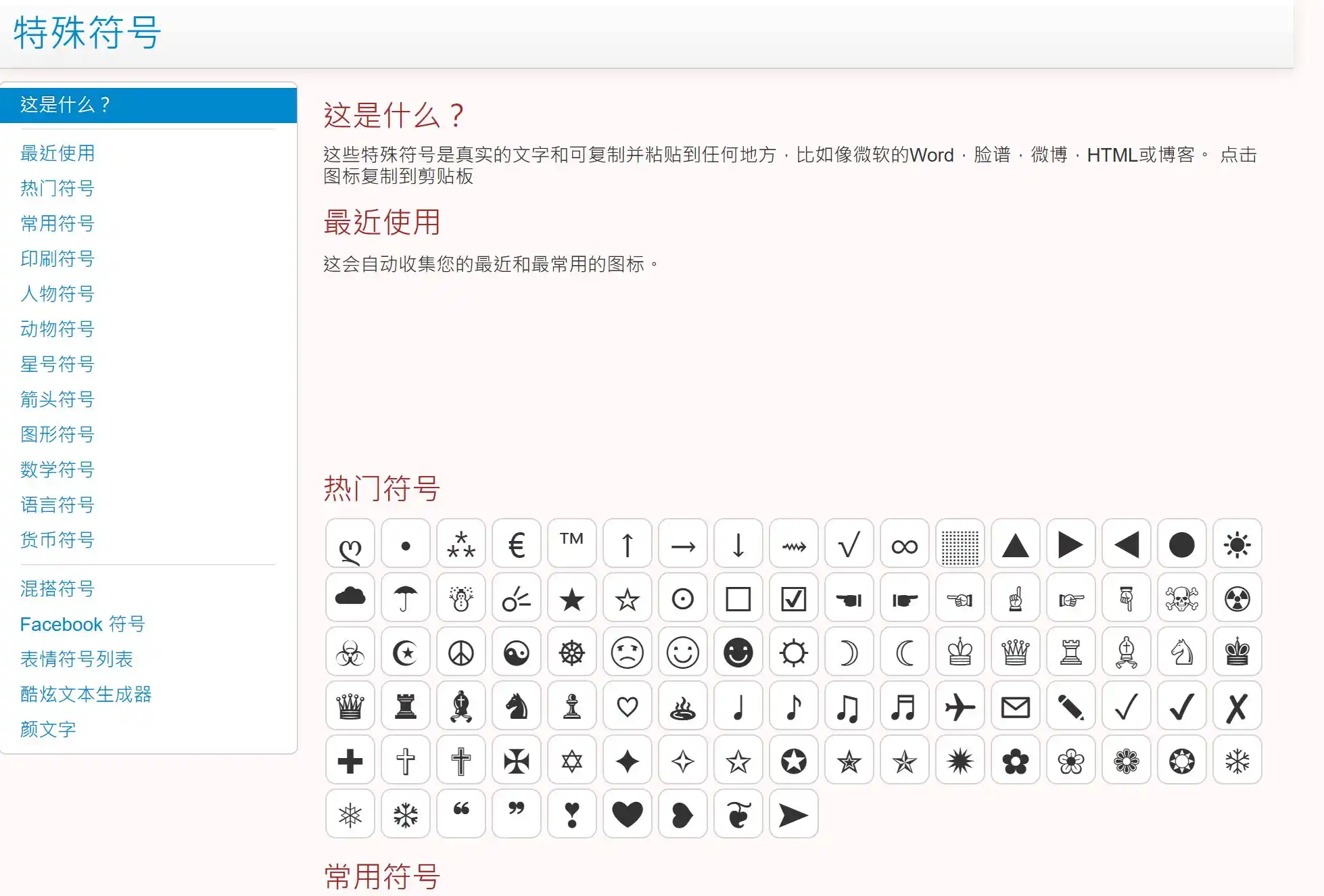Screen dimensions: 1324x896
Task: Copy the hot springs symbol
Action: coord(683,706)
